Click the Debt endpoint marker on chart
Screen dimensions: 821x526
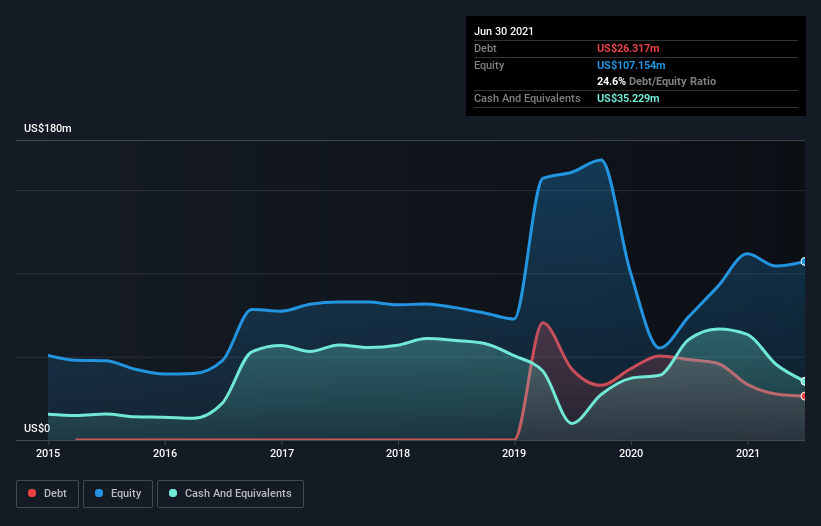(x=804, y=396)
